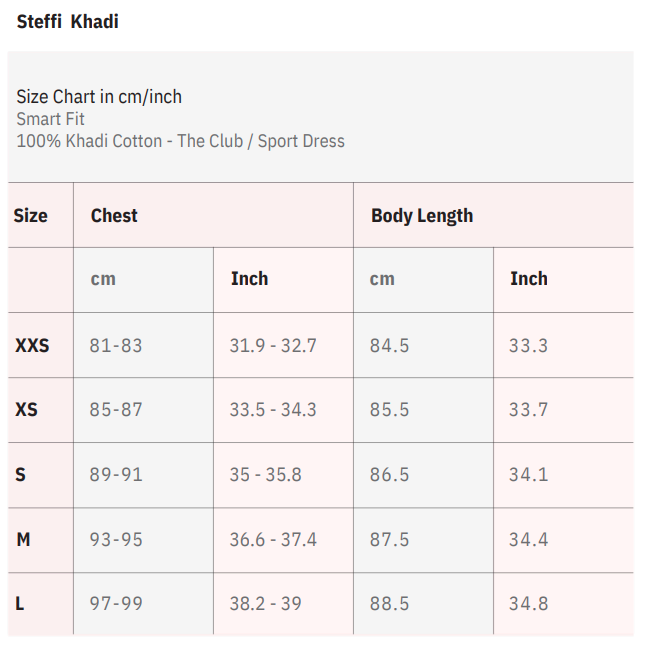
Task: Click the 100% Khadi Cotton description text
Action: [x=180, y=141]
